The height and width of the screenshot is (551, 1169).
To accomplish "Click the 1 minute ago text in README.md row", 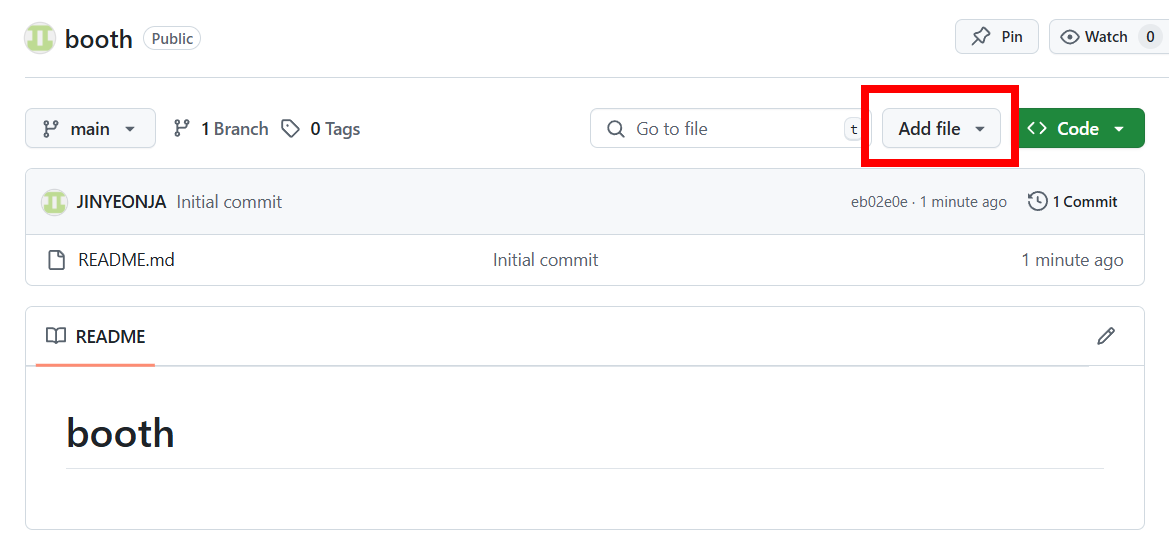I will [1072, 260].
